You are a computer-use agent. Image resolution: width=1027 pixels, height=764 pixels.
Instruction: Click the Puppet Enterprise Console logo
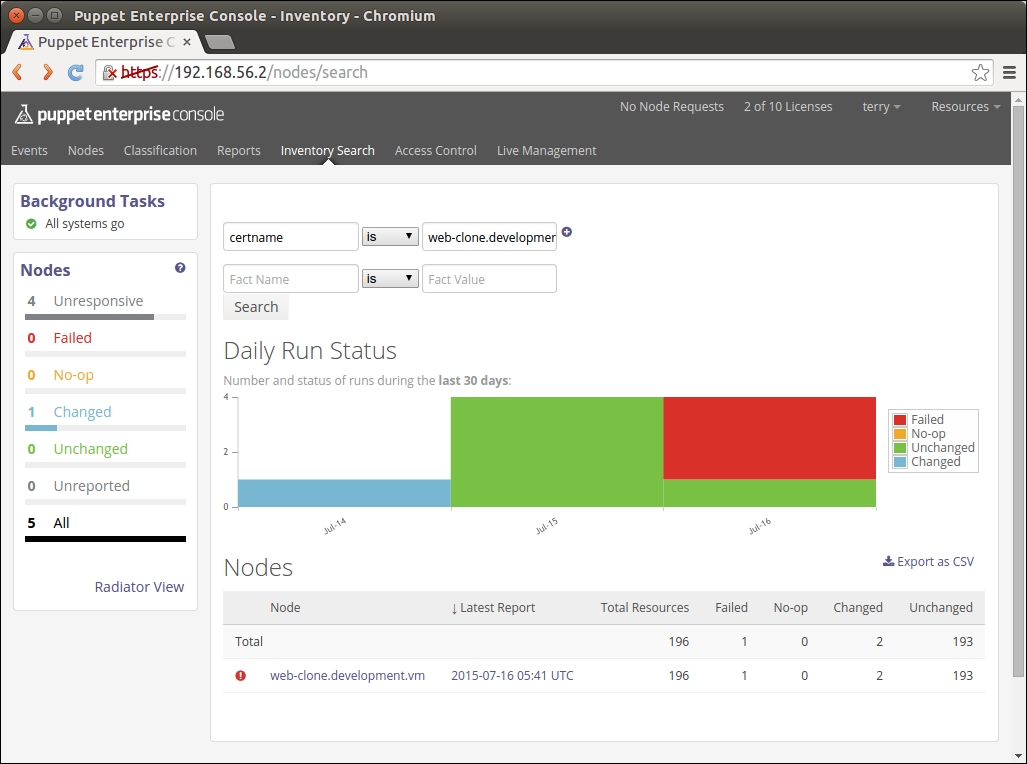click(x=119, y=114)
